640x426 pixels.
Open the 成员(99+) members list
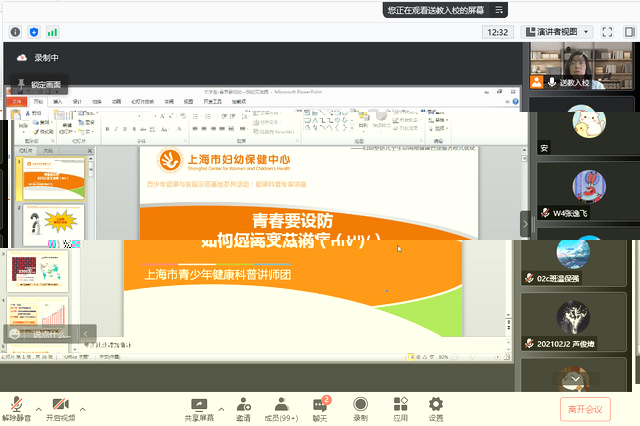(x=281, y=410)
